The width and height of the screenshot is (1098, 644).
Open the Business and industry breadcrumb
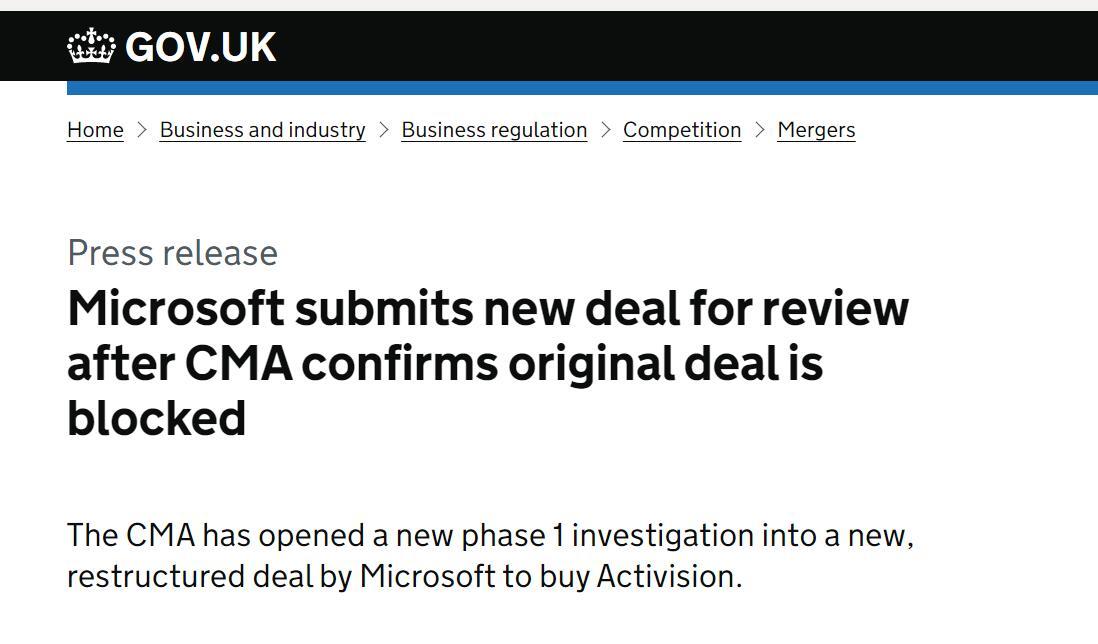(263, 130)
